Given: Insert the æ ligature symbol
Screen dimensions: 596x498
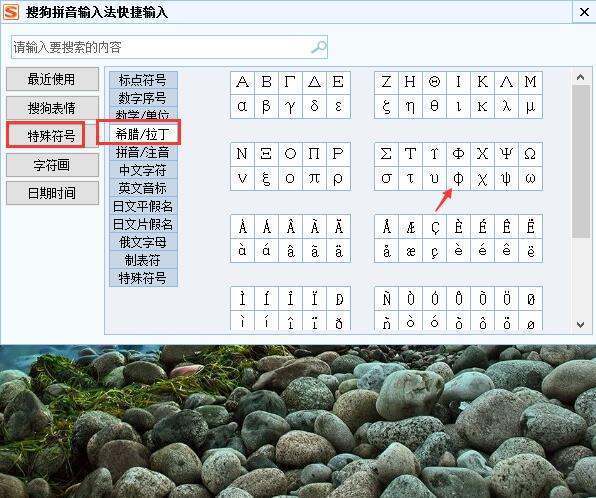Looking at the screenshot, I should tap(411, 251).
